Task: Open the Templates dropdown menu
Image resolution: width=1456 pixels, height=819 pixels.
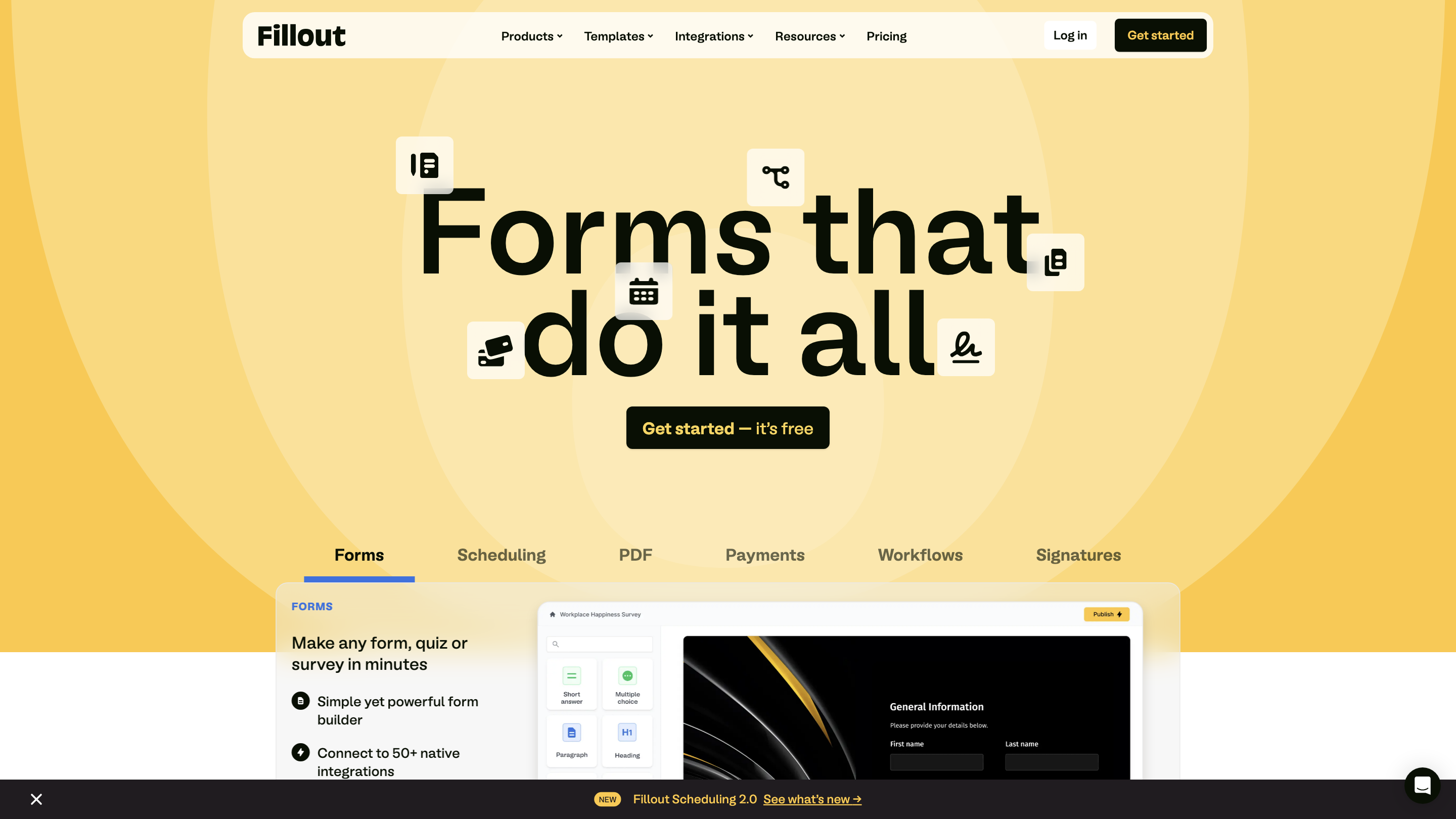Action: pyautogui.click(x=618, y=35)
